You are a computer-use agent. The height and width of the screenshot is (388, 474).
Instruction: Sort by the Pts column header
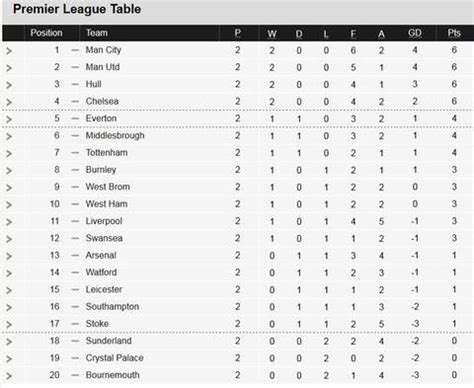click(x=454, y=33)
